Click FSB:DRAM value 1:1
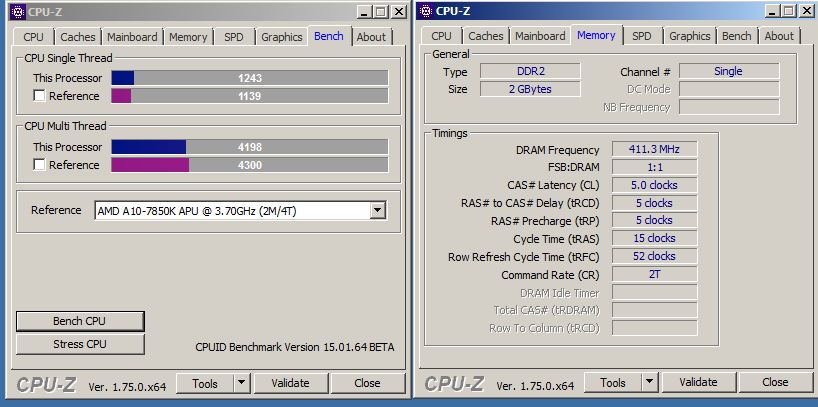818x407 pixels. coord(654,167)
